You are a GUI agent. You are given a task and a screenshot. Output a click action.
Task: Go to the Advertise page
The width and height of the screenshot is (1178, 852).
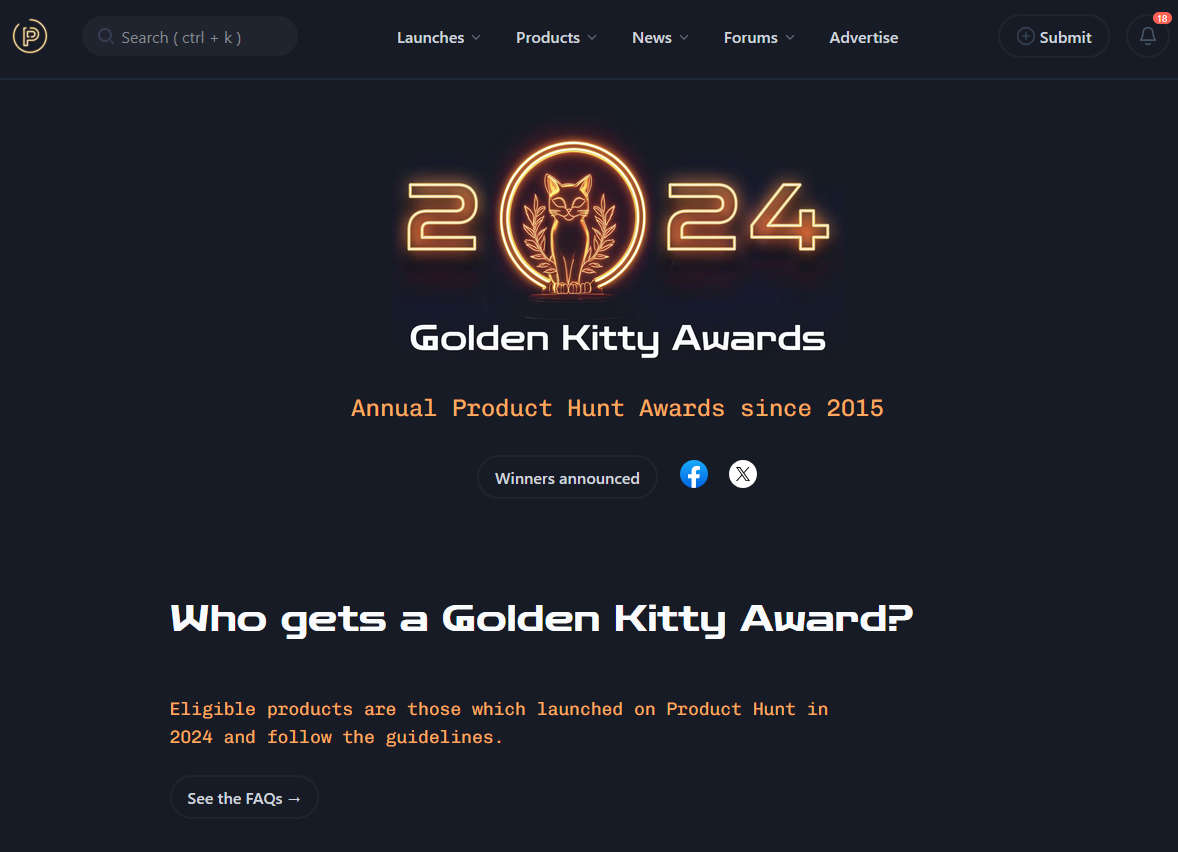point(863,37)
